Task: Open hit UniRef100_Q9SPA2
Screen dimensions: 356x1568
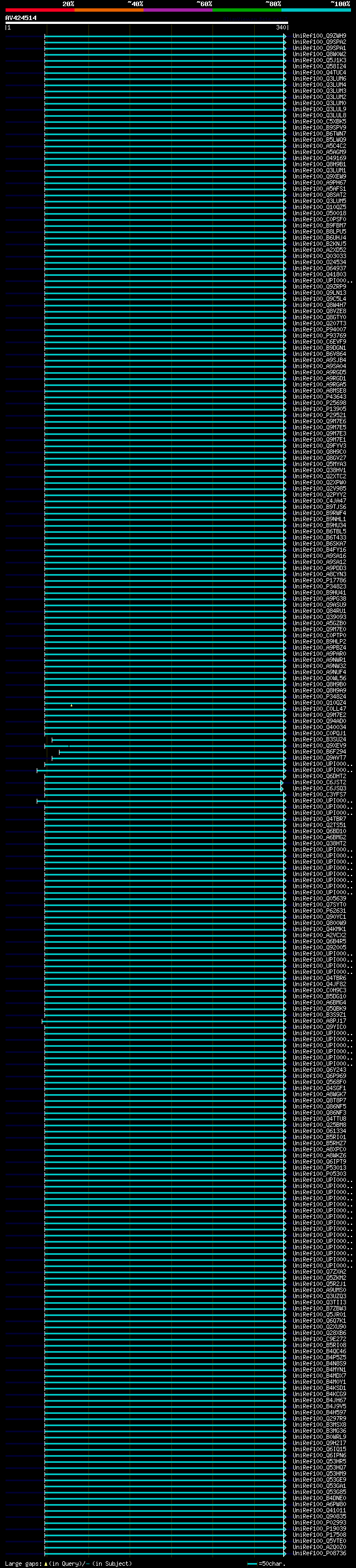Action: (319, 42)
